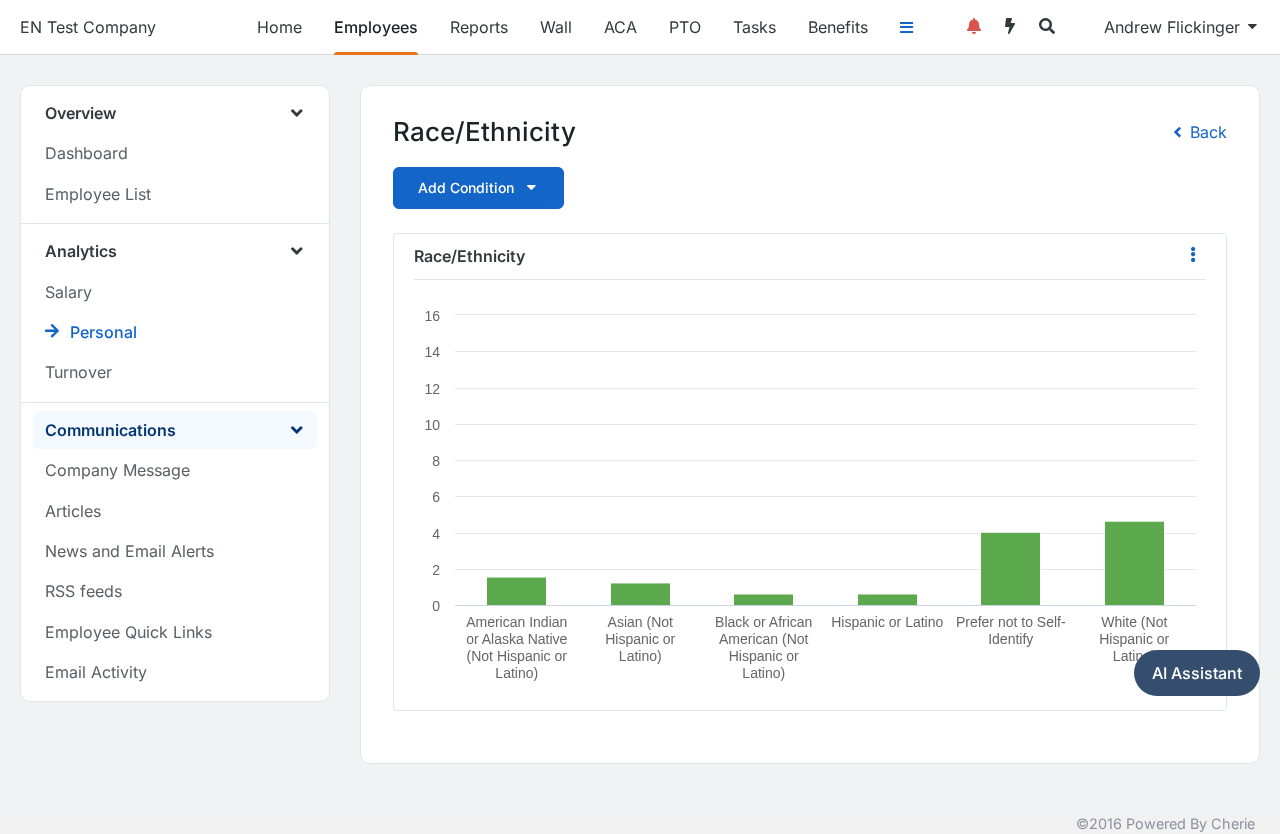Screen dimensions: 1280x834
Task: Click the White (Not Hispanic) green bar
Action: 1134,564
